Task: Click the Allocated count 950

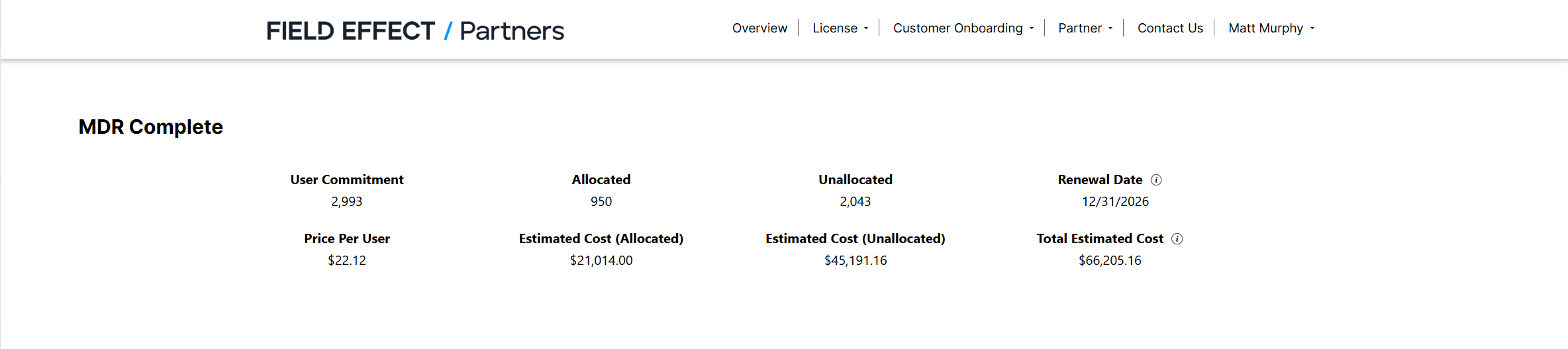Action: coord(601,201)
